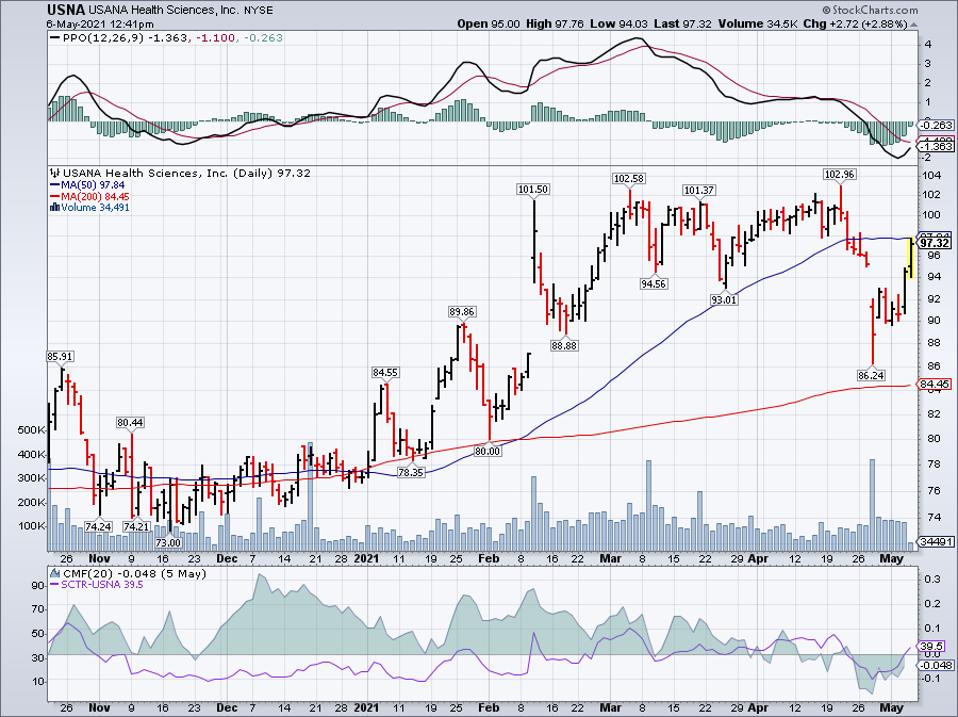
Task: Click the 97.32 price tag on right axis
Action: point(935,244)
